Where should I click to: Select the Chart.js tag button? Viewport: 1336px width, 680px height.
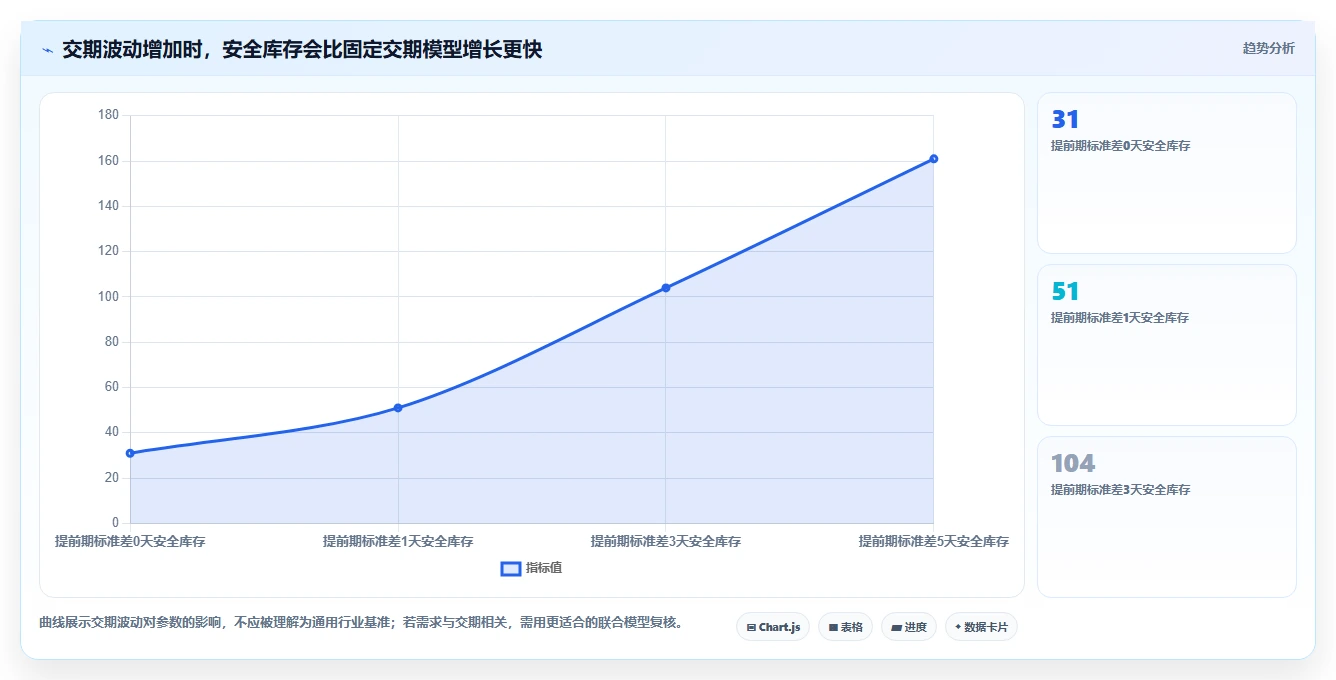click(x=773, y=627)
